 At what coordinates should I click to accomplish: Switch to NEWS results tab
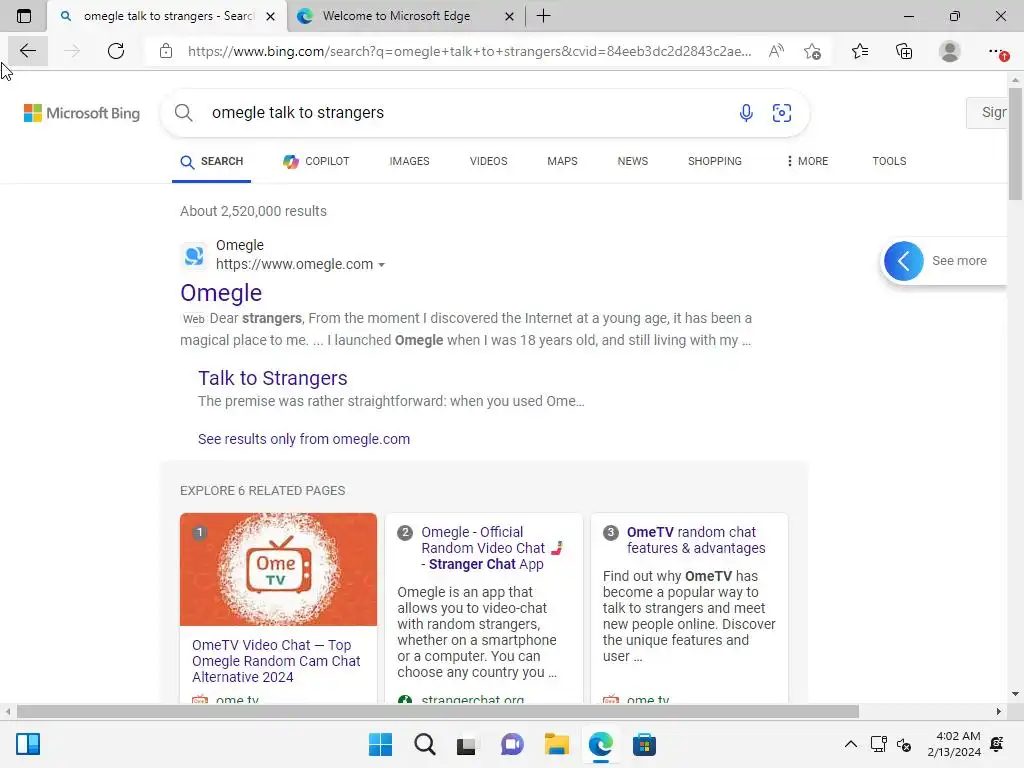(633, 161)
